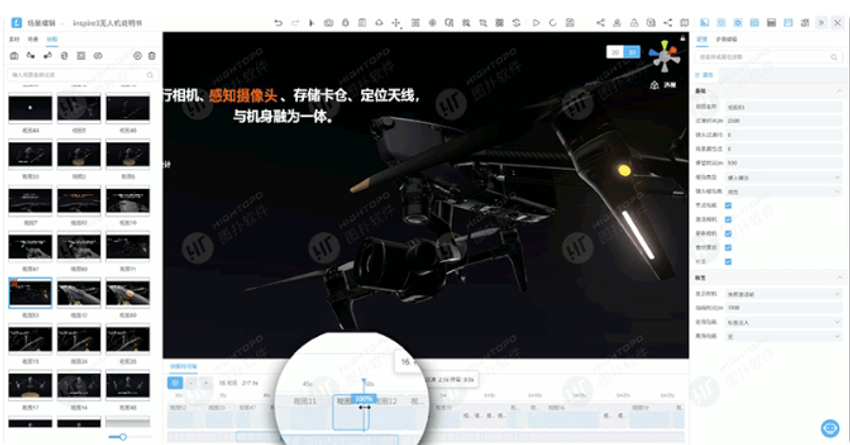850x445 pixels.
Task: Open the dropdown just below the 500 field
Action: point(784,177)
